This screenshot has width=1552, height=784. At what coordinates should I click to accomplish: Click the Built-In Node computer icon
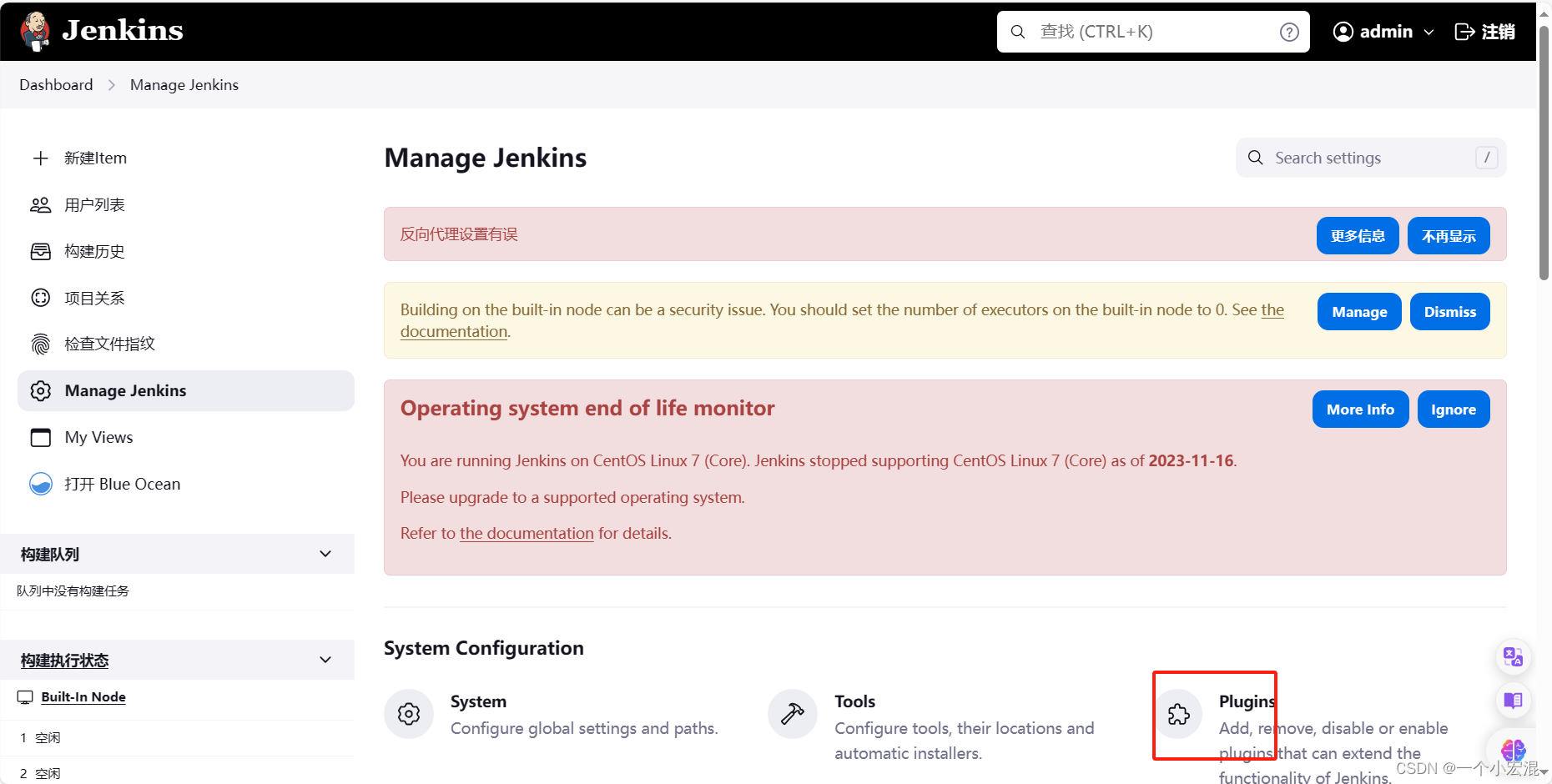pyautogui.click(x=25, y=696)
